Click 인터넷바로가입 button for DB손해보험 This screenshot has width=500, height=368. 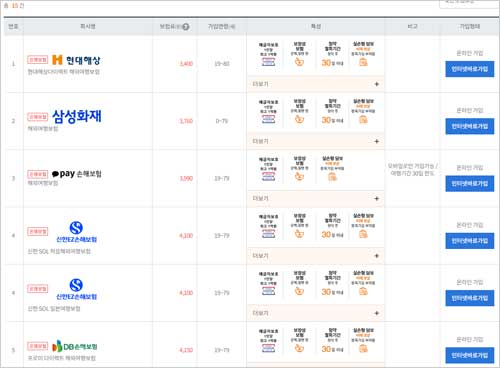tap(470, 356)
